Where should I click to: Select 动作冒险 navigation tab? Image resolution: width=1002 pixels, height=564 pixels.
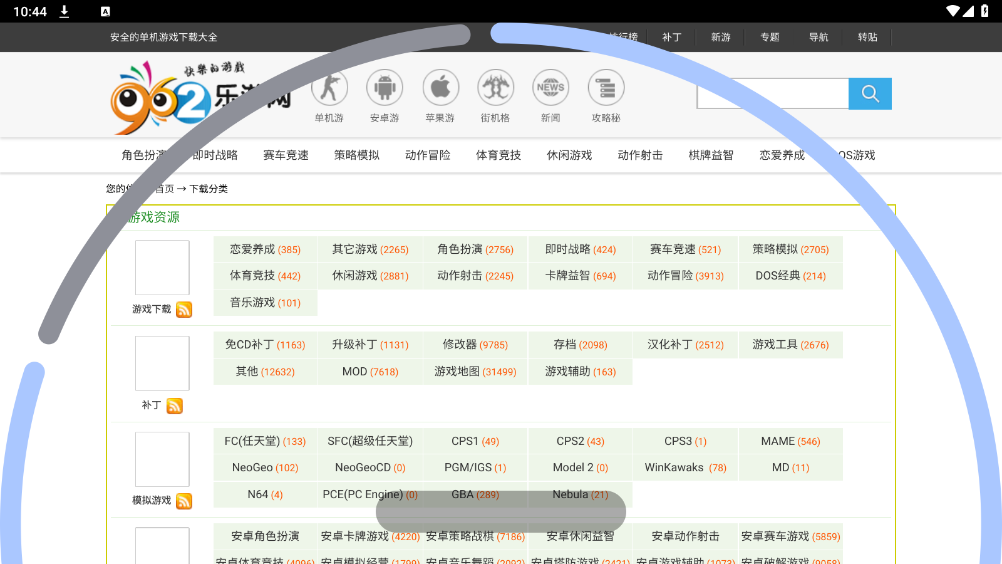pos(428,155)
